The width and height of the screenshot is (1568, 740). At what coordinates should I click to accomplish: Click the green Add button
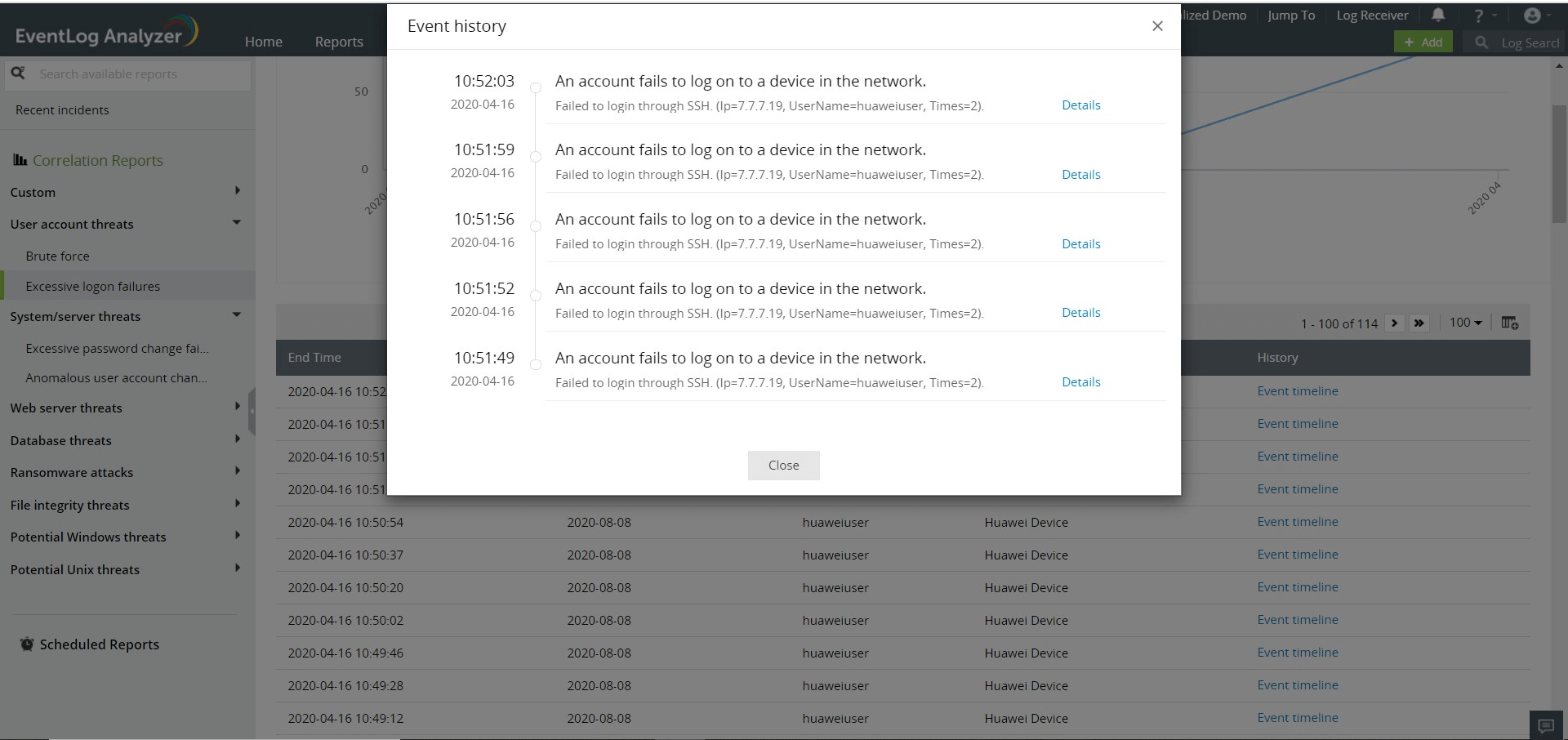click(x=1423, y=42)
